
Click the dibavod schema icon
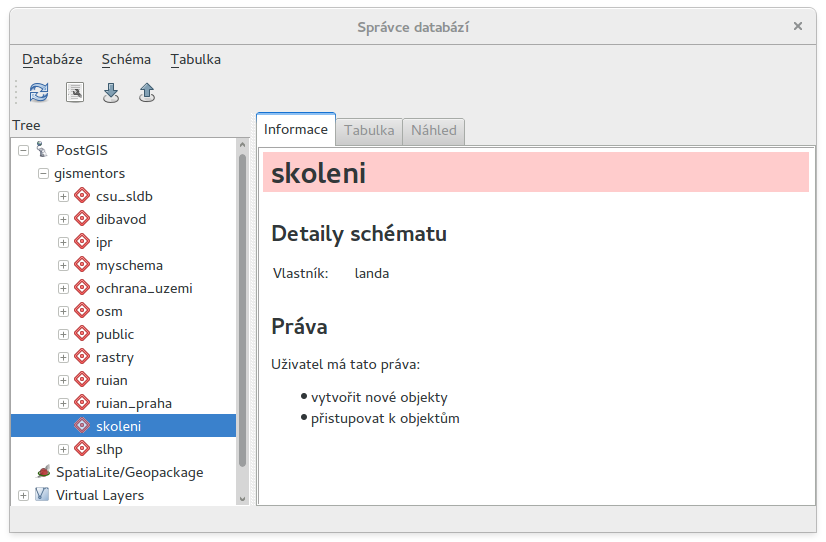(82, 219)
